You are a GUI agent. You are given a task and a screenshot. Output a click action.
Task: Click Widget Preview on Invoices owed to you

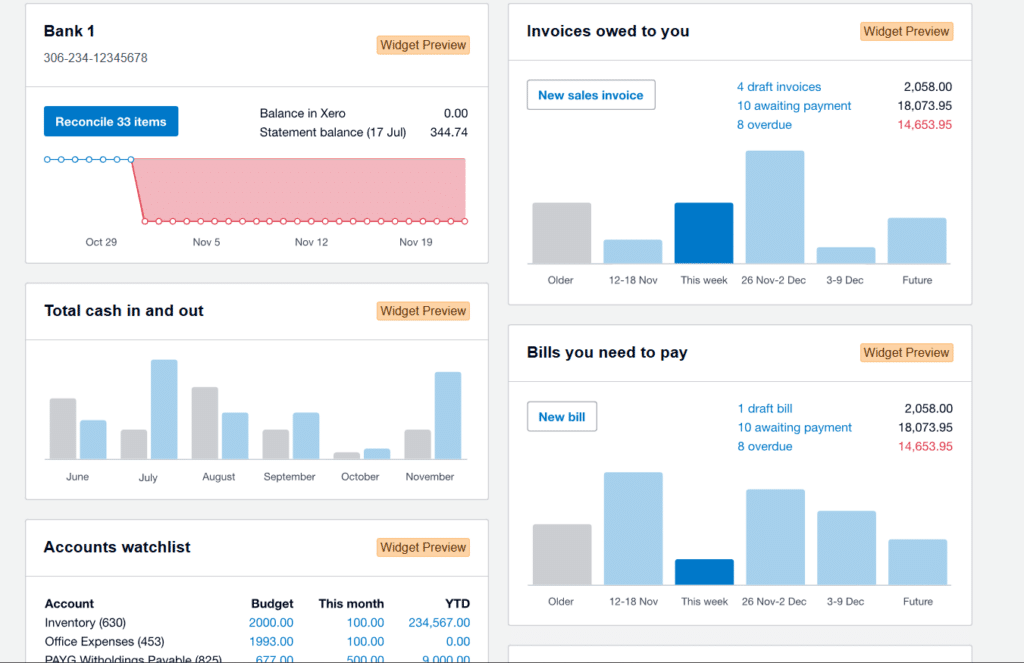click(906, 31)
